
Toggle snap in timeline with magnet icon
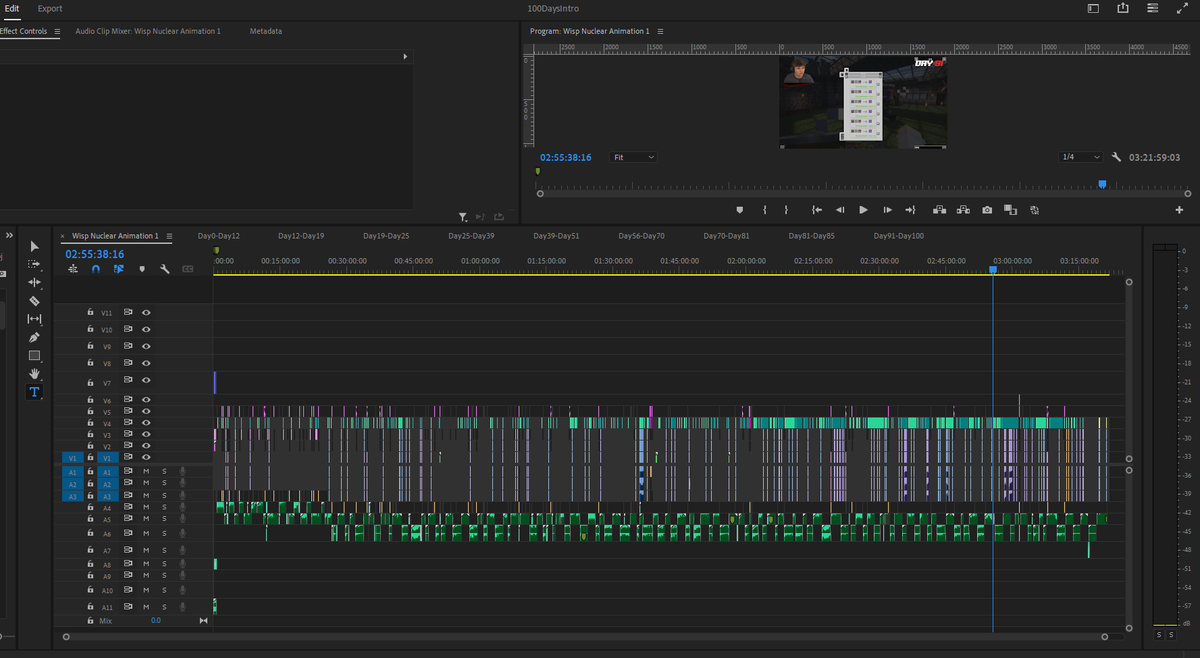pyautogui.click(x=96, y=269)
